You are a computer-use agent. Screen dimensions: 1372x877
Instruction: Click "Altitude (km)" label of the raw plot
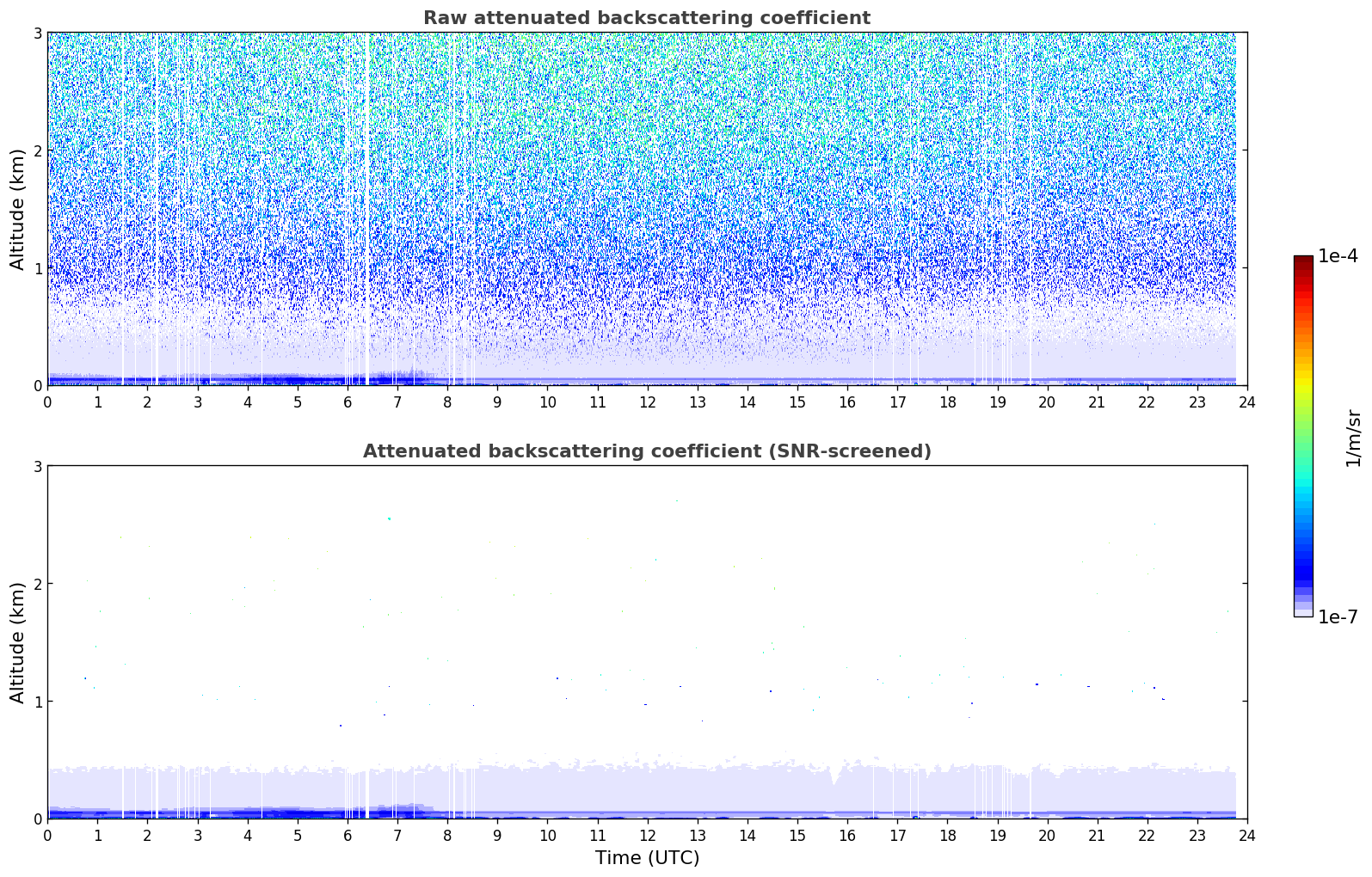(18, 209)
